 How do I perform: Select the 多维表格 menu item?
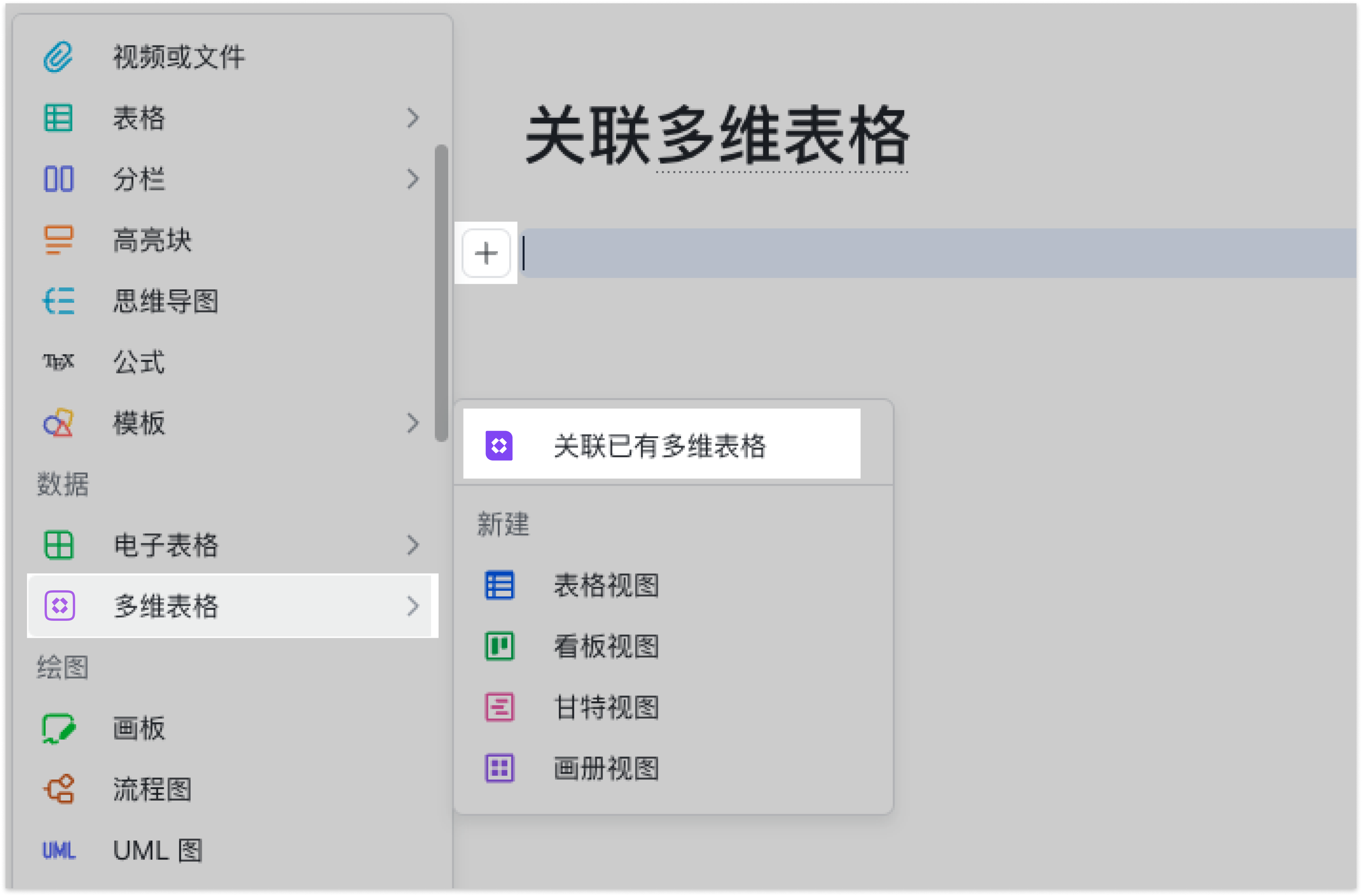(x=232, y=606)
